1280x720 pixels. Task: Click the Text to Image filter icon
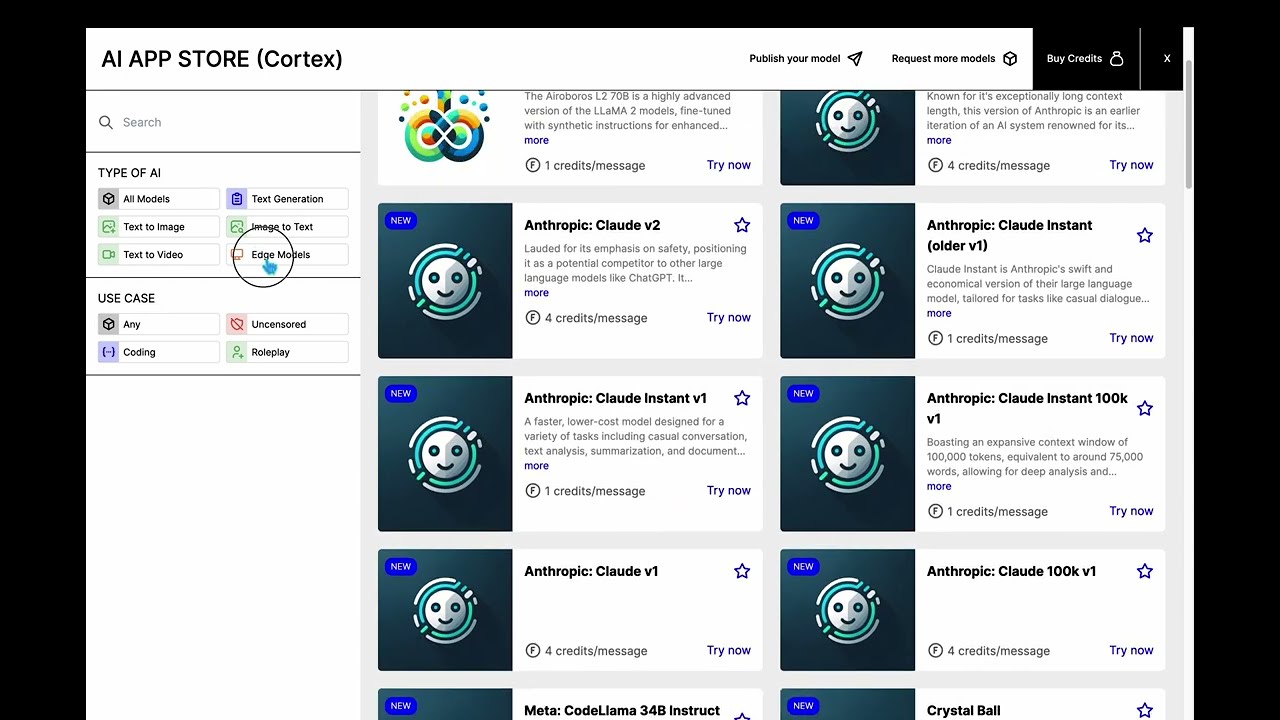coord(108,226)
